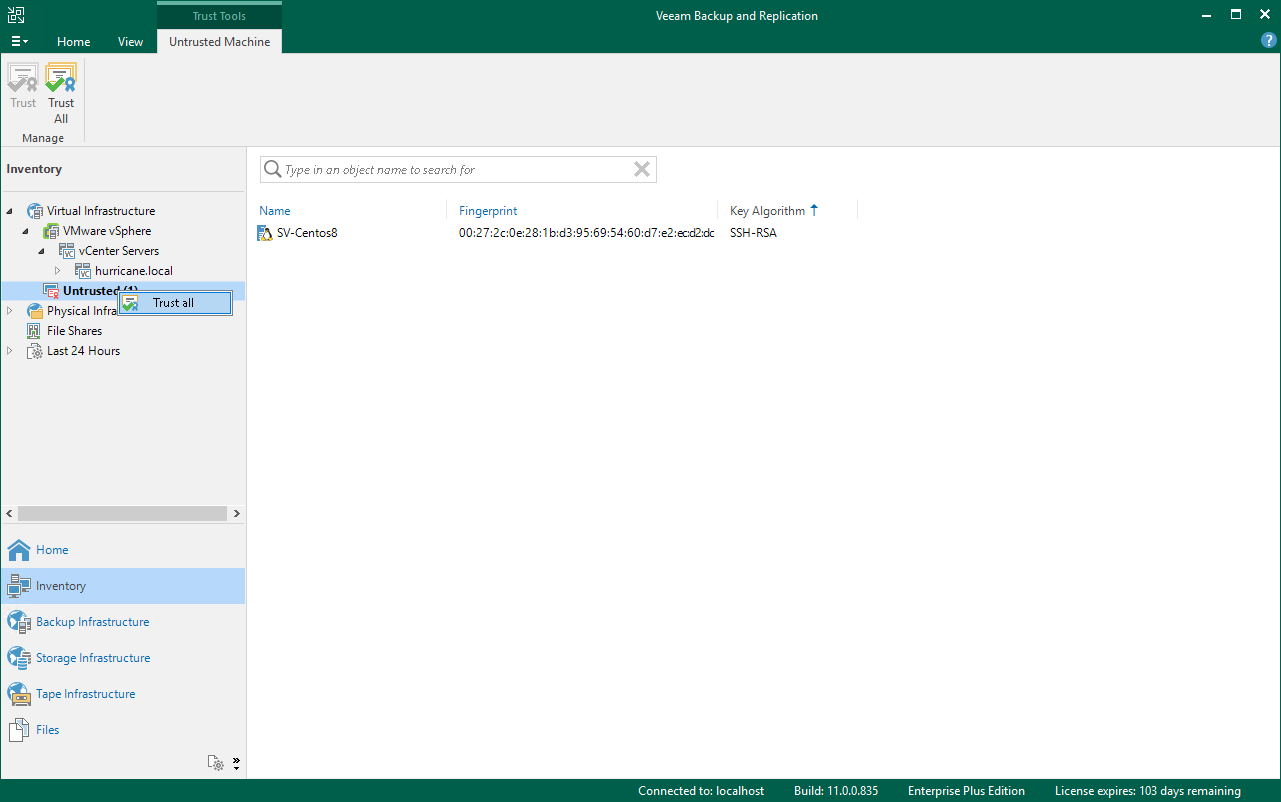
Task: Click the Connected to: localhost status
Action: 701,791
